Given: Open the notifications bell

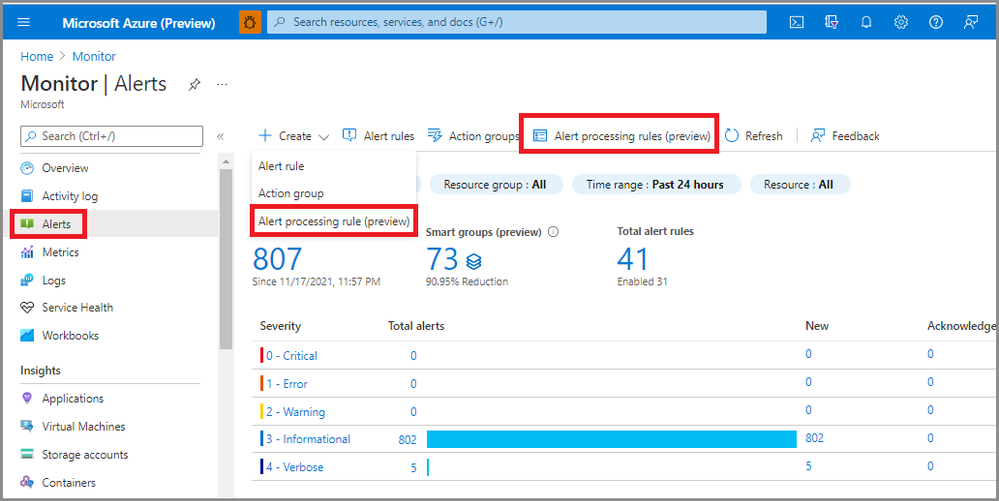Looking at the screenshot, I should click(866, 22).
